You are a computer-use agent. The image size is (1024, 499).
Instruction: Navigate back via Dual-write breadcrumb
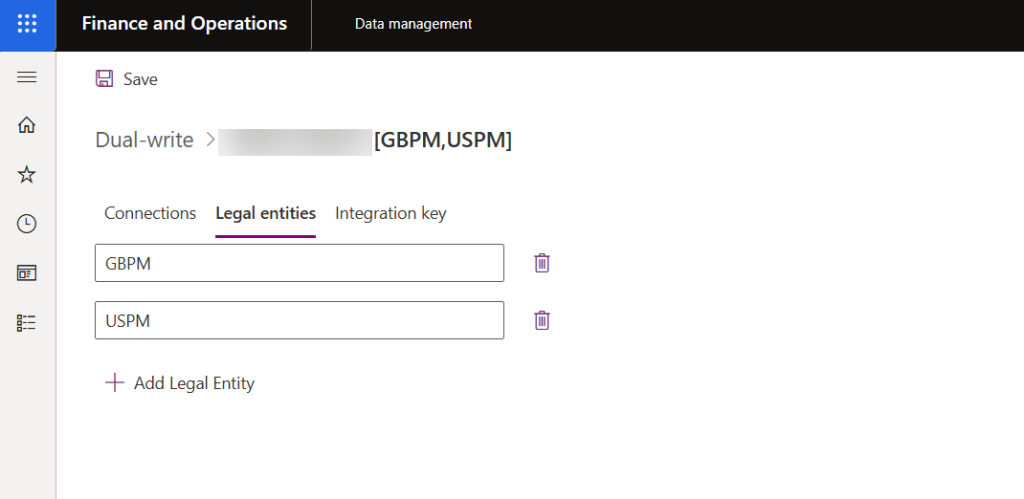(144, 140)
